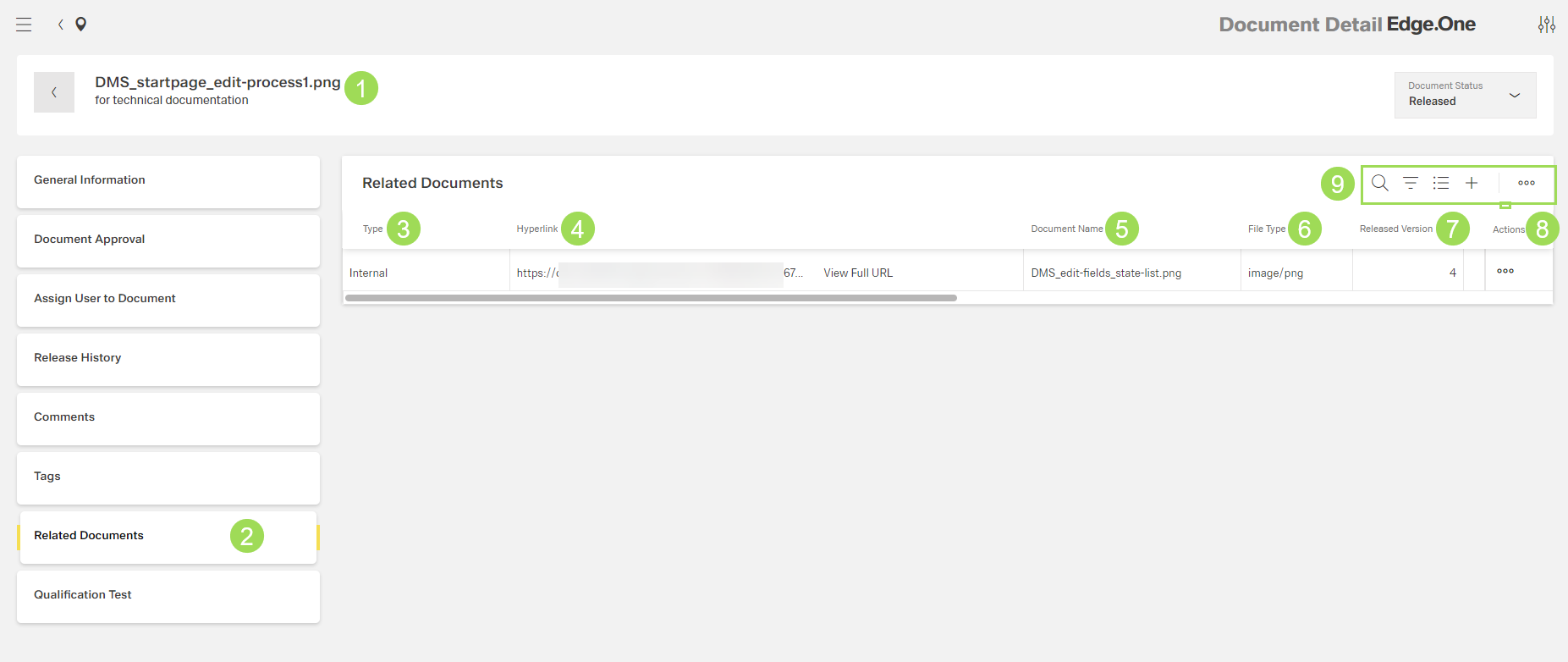Open the hamburger navigation menu
1568x662 pixels.
(24, 25)
